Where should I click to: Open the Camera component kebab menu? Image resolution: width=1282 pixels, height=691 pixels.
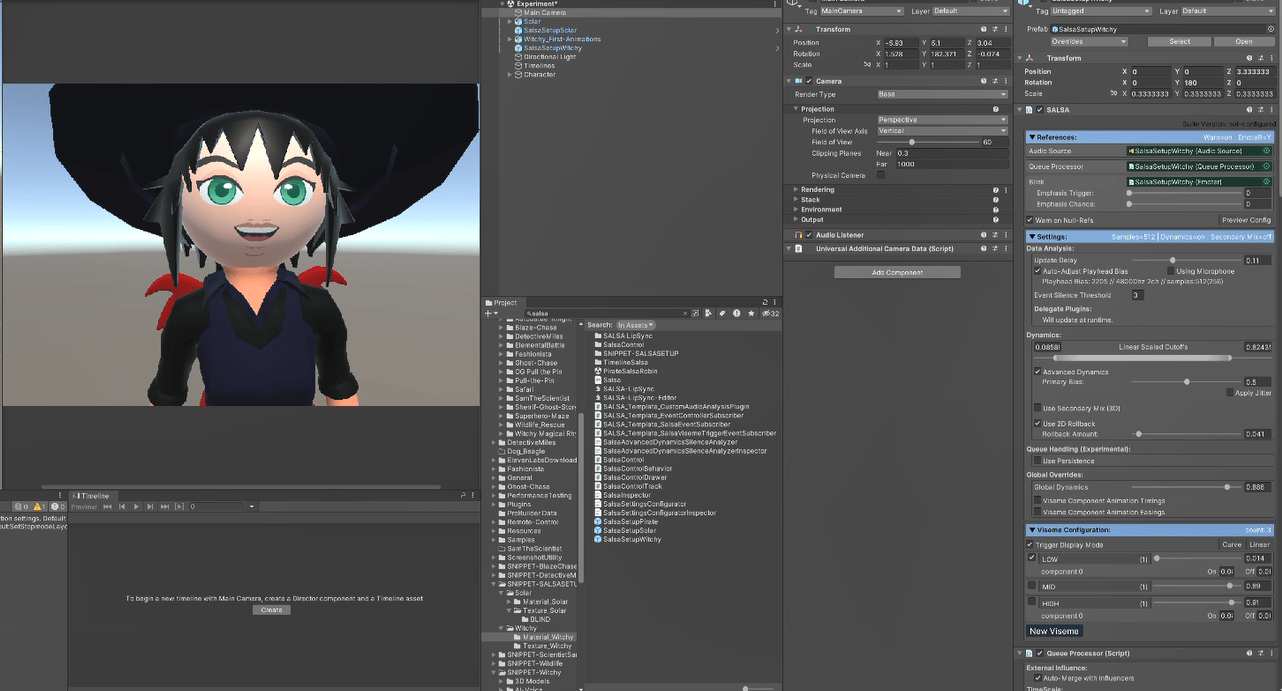pos(1005,81)
